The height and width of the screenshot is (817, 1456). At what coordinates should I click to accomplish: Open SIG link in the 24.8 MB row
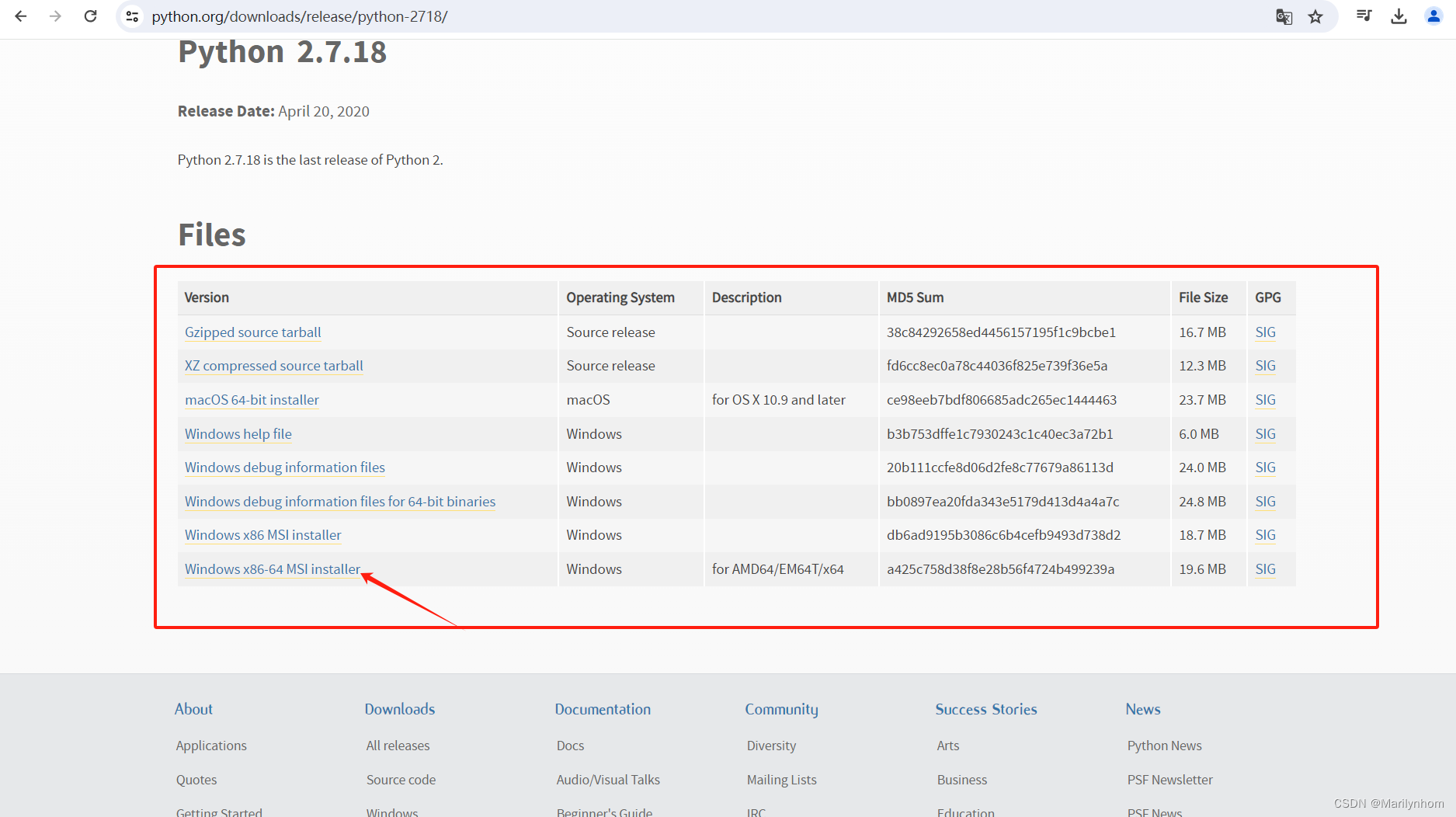click(x=1265, y=502)
